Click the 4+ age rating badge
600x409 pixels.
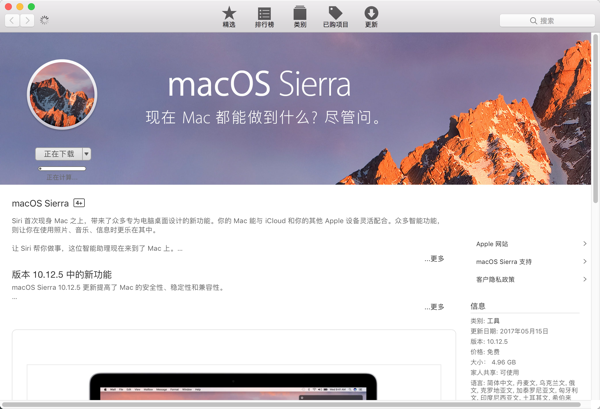(x=79, y=203)
